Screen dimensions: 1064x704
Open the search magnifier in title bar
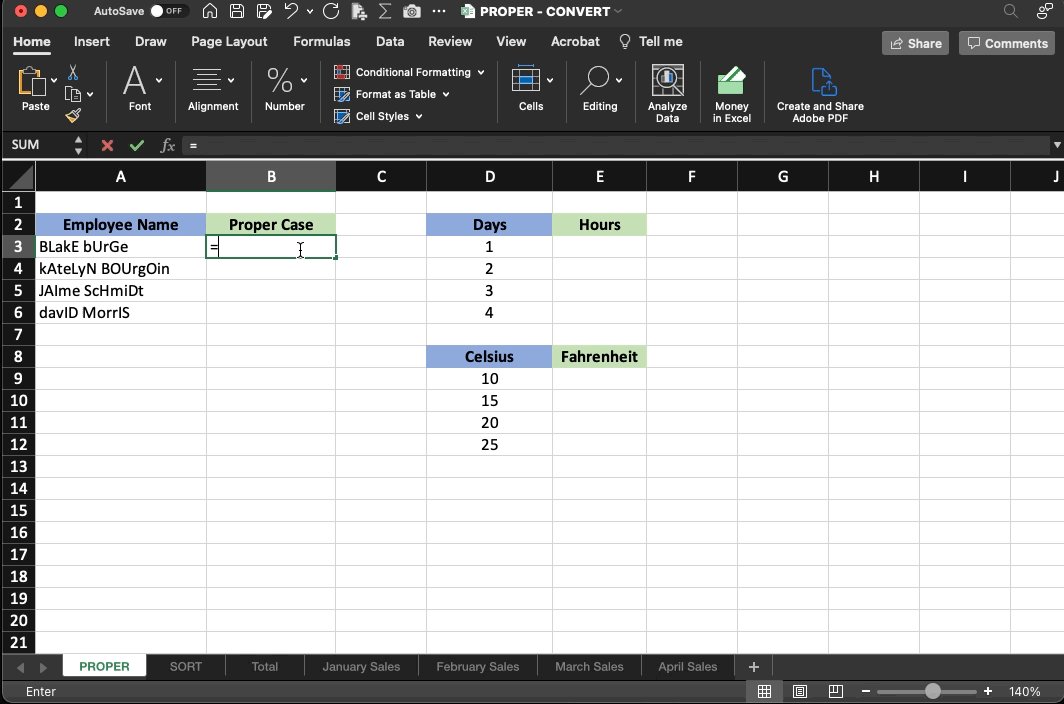[1010, 11]
